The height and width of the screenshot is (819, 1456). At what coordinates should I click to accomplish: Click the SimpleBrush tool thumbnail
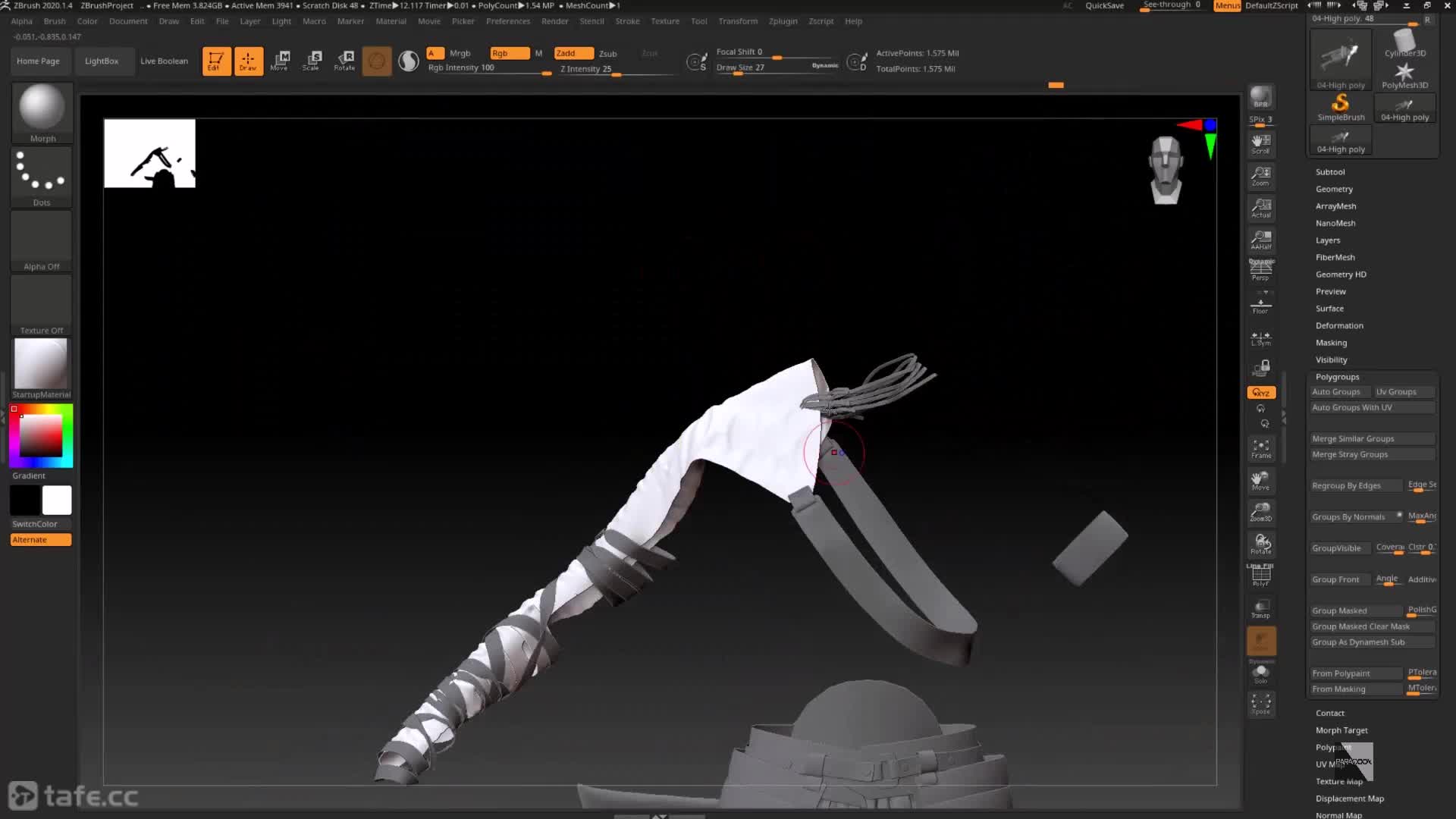[1341, 108]
